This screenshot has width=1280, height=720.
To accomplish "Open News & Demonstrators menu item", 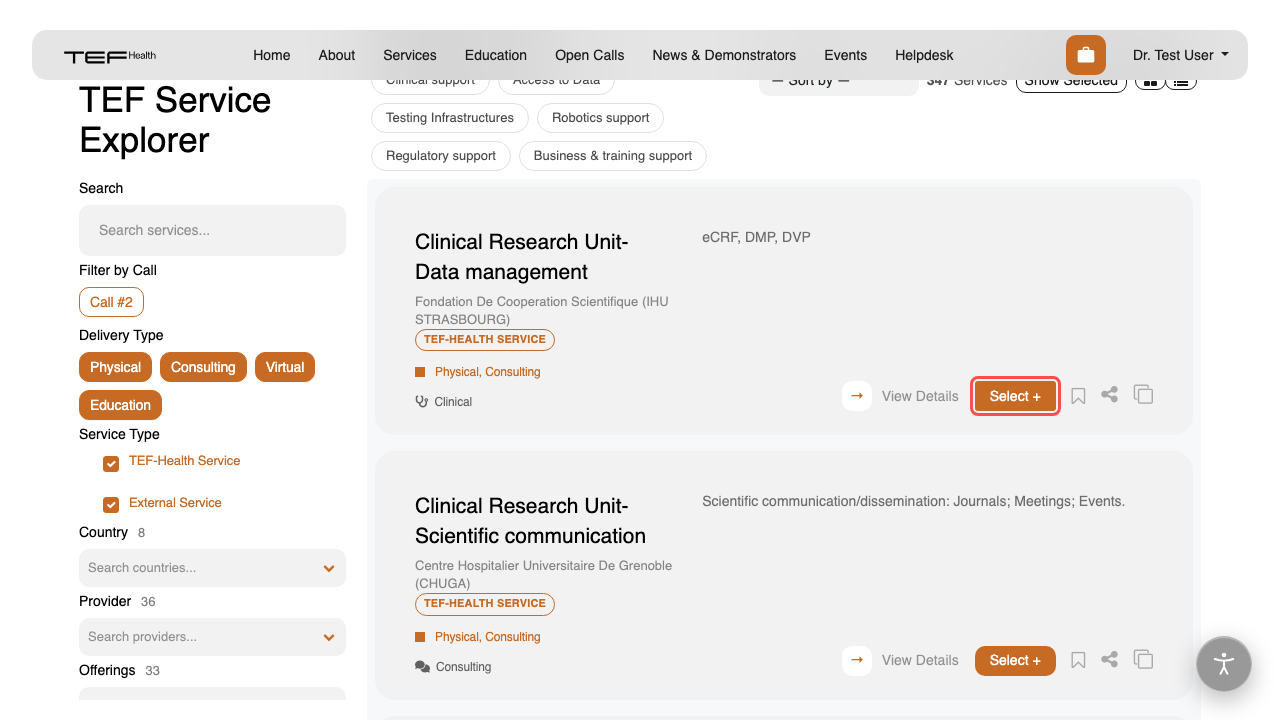I will (724, 55).
